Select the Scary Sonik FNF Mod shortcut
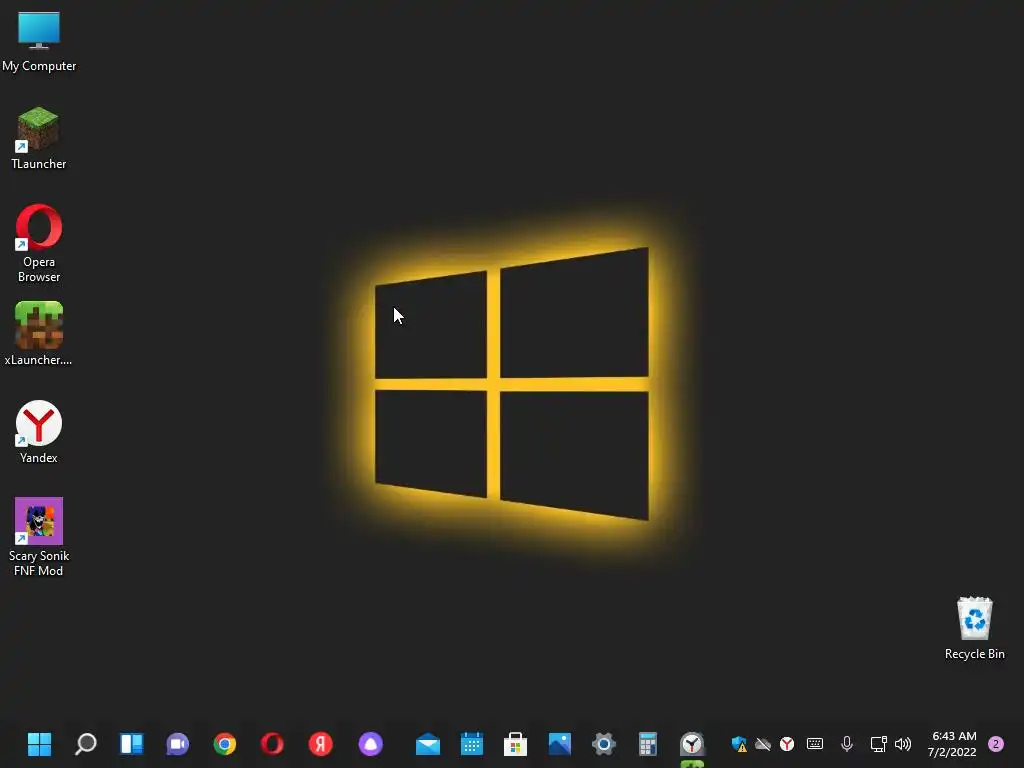1024x768 pixels. tap(39, 537)
